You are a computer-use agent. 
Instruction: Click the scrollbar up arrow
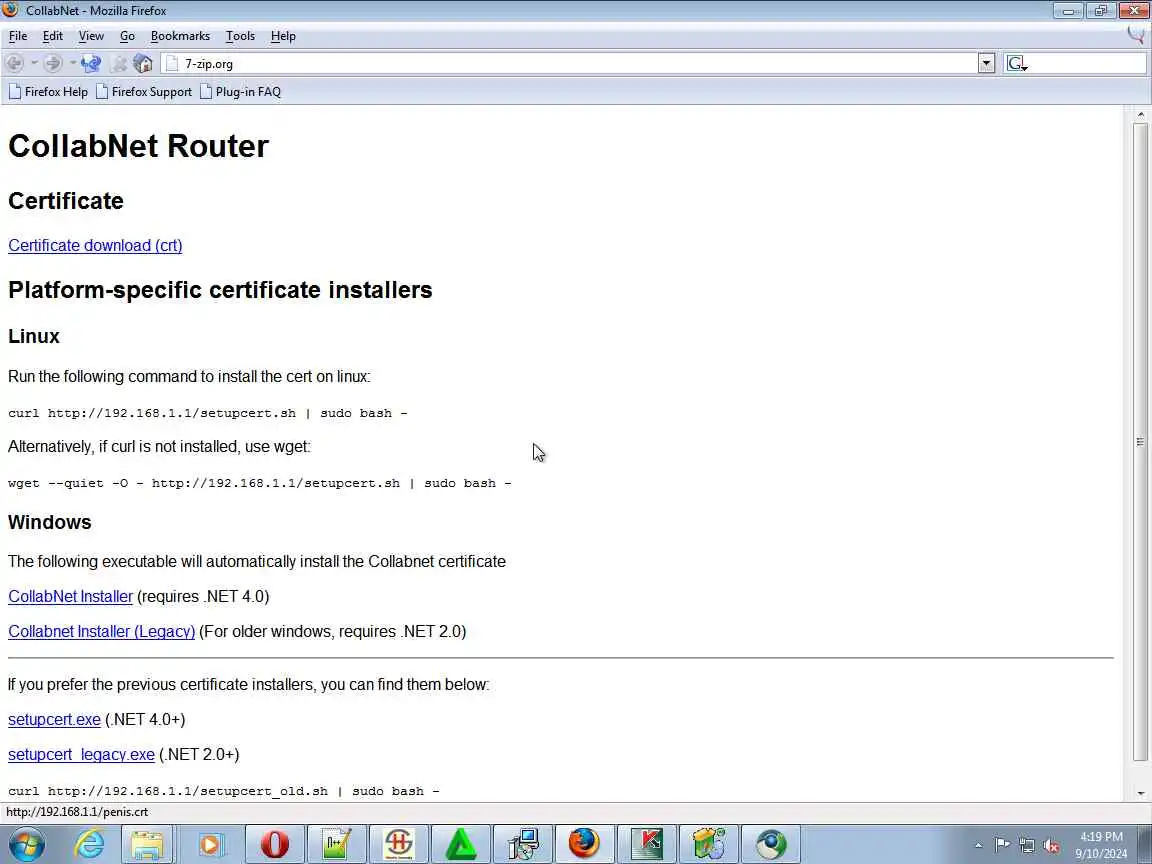pos(1140,114)
